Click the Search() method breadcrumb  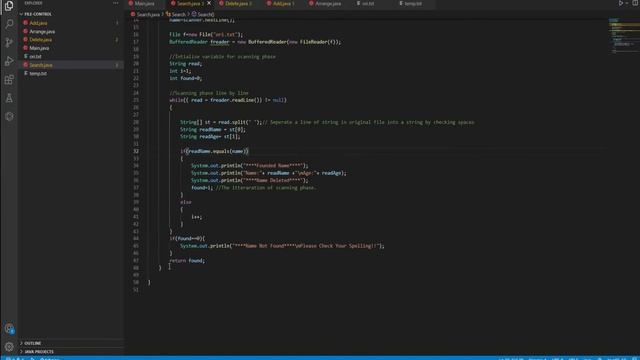(x=205, y=14)
